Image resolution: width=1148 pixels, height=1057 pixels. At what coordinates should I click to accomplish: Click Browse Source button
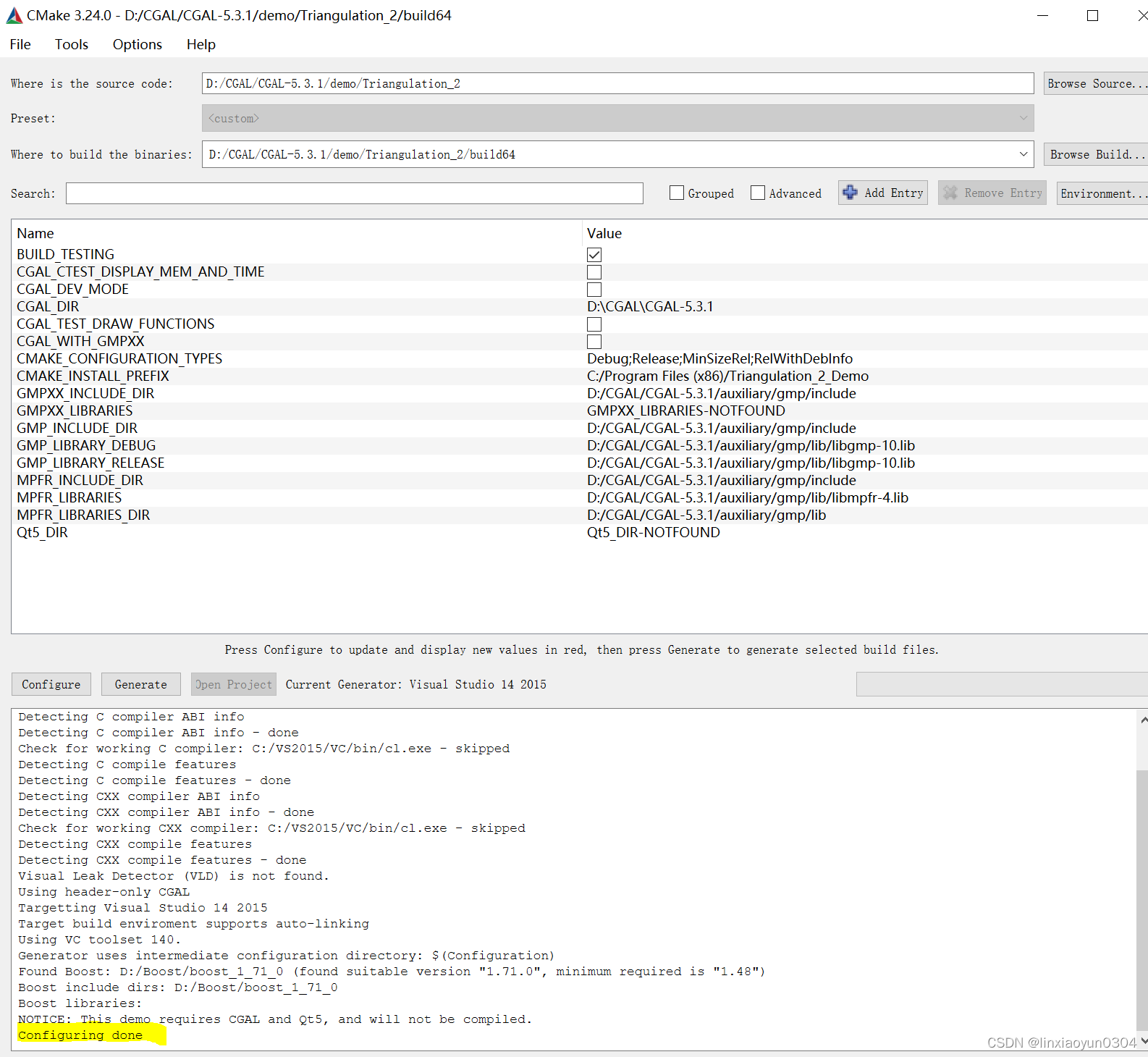[1096, 83]
